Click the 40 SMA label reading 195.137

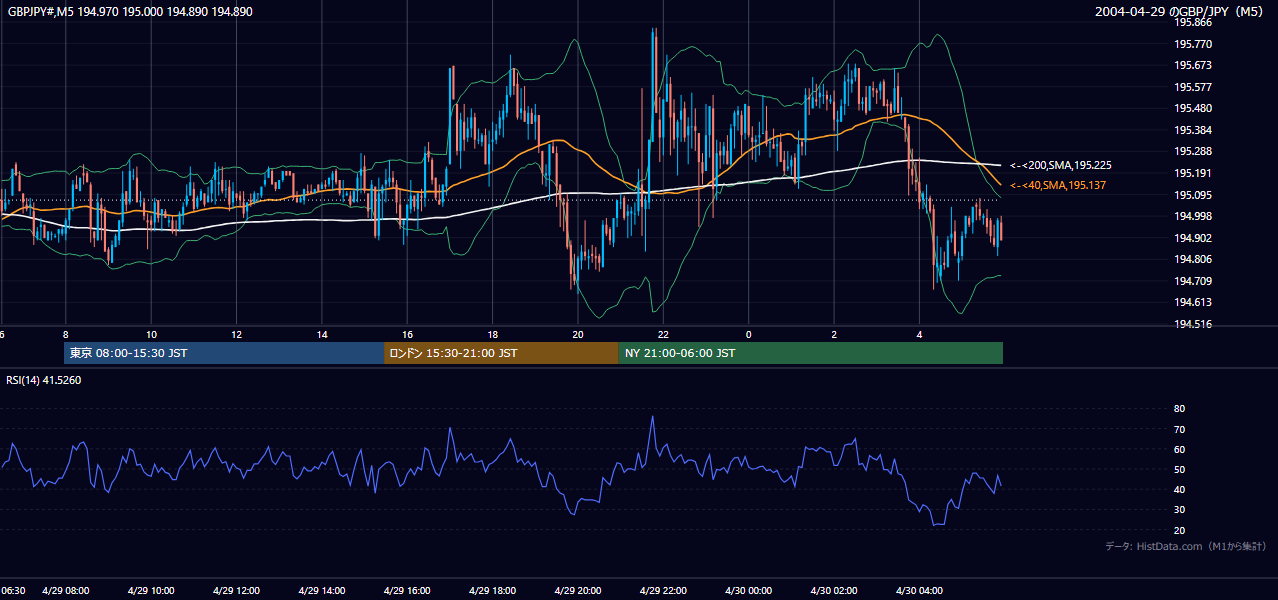(x=1058, y=186)
